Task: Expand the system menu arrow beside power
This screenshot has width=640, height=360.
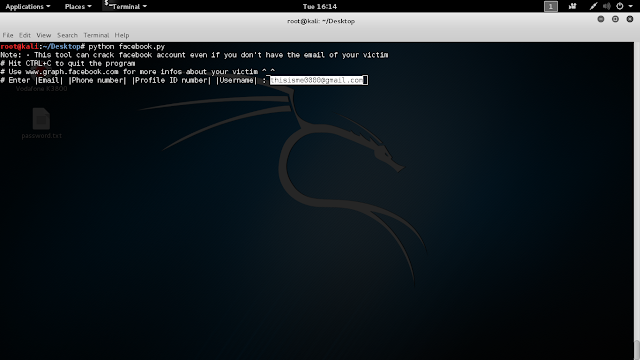Action: [630, 7]
